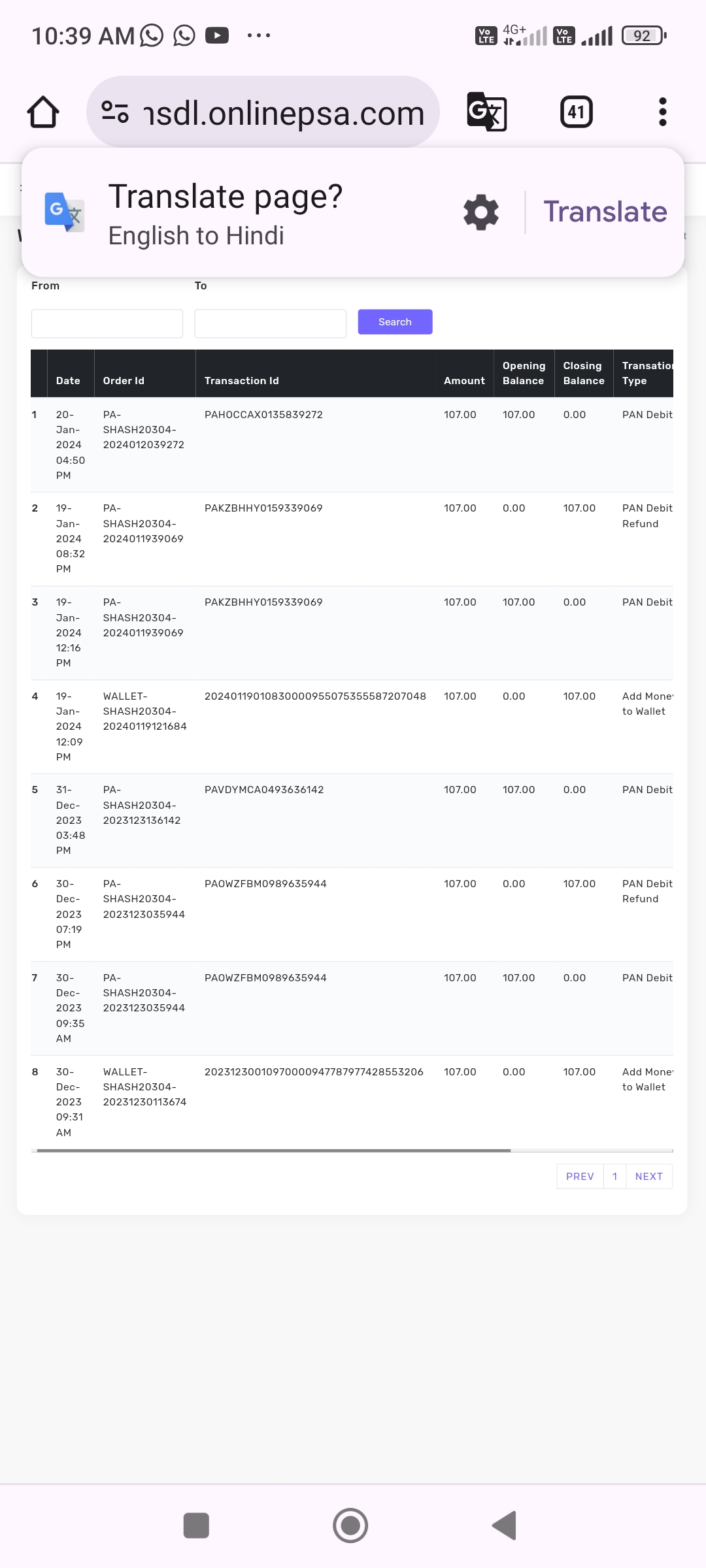Tap the Translate button in popup
This screenshot has height=1568, width=706.
pos(605,212)
